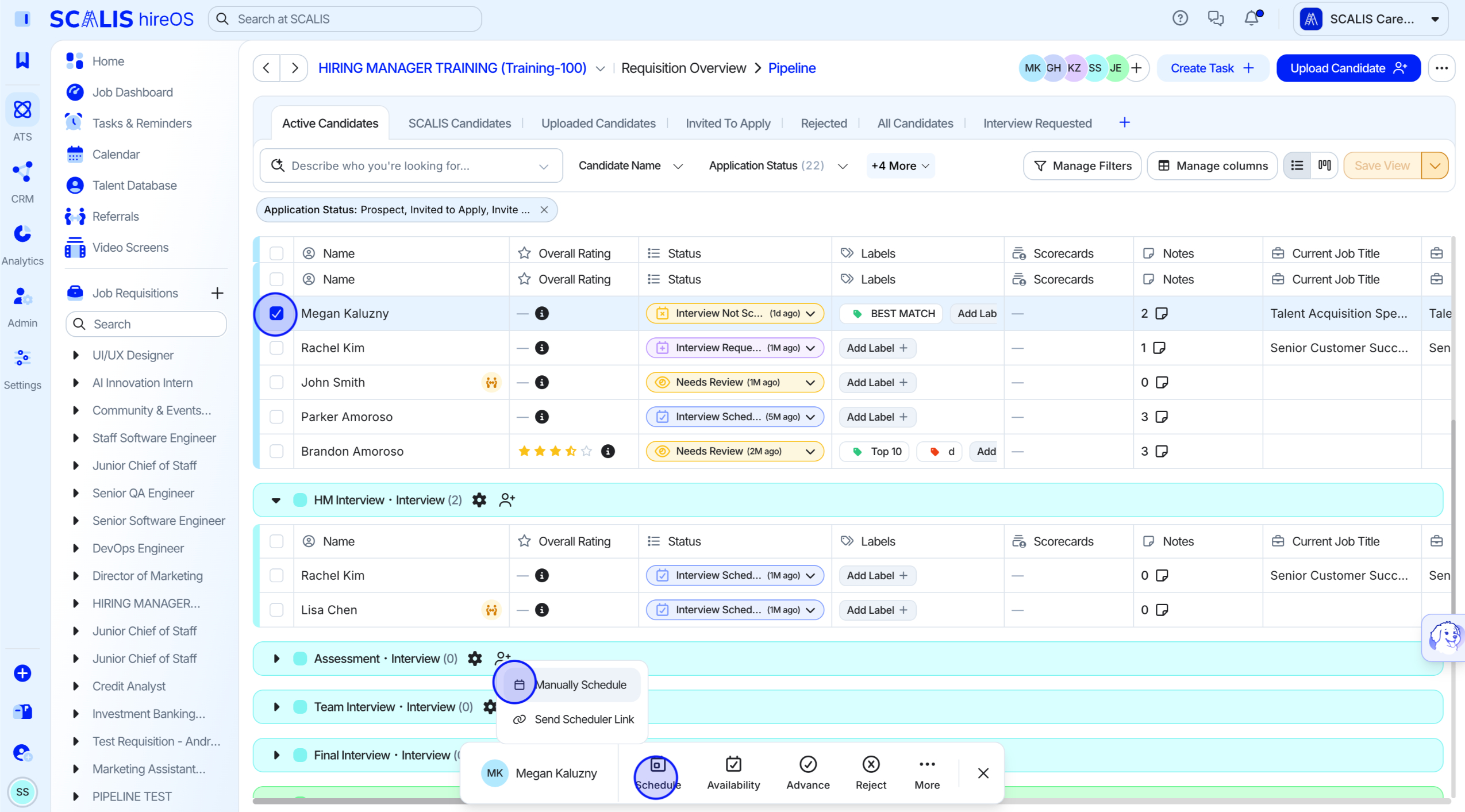Open page overflow menu (three dots)
The image size is (1465, 812).
(x=1441, y=68)
